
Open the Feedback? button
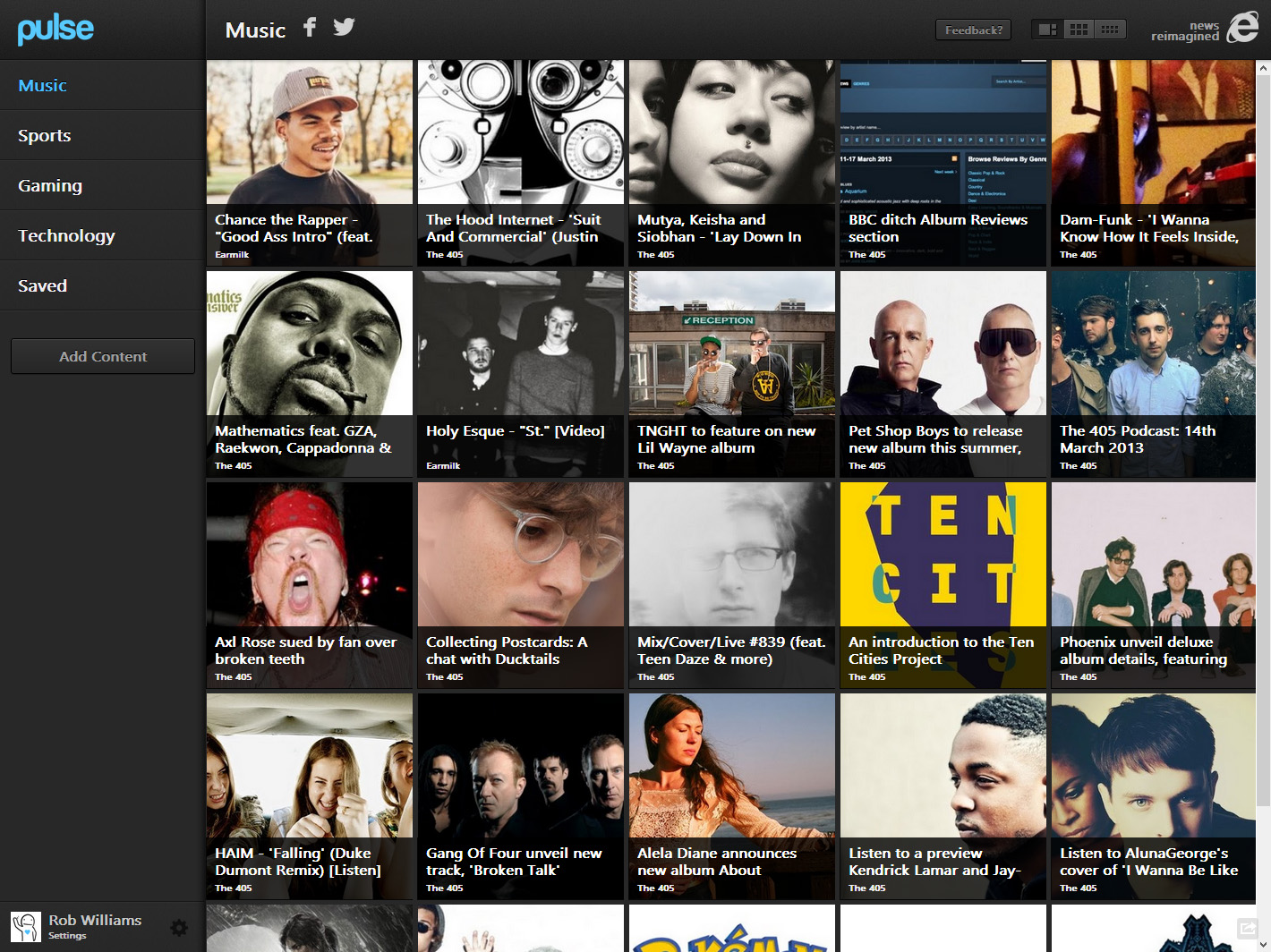click(x=974, y=30)
